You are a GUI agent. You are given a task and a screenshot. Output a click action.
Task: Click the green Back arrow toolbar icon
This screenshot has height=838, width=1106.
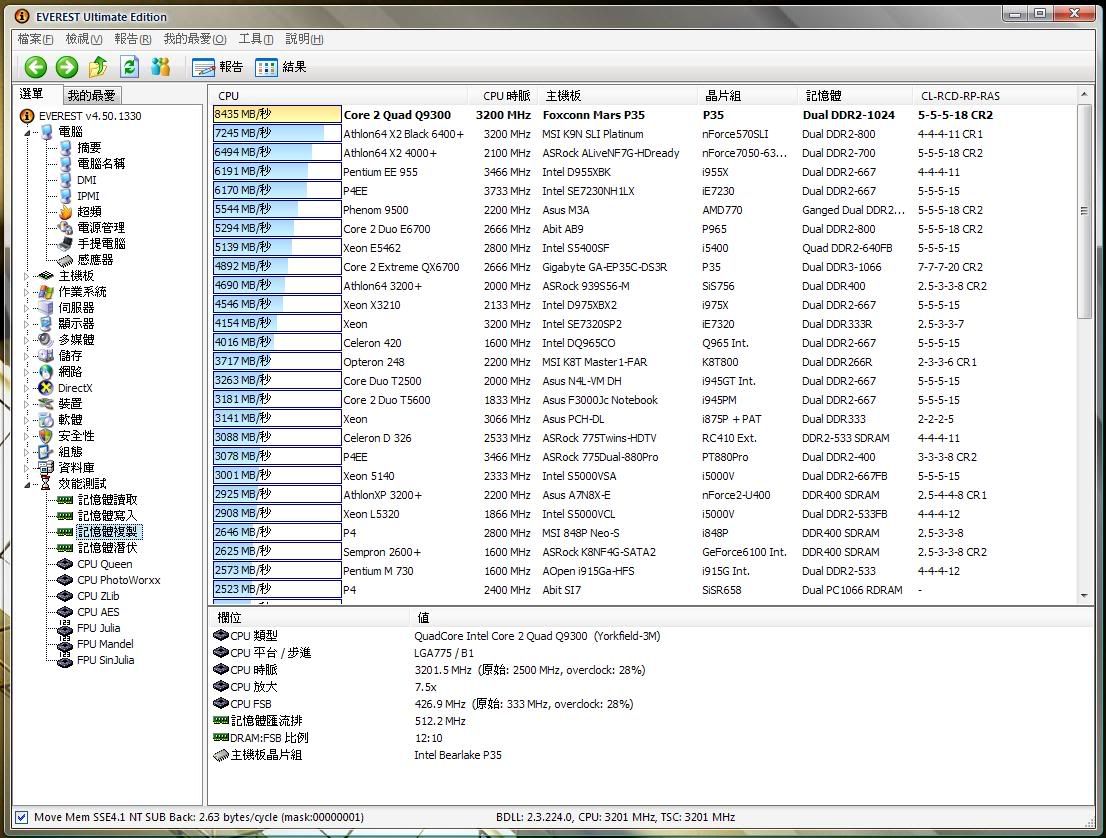[35, 67]
